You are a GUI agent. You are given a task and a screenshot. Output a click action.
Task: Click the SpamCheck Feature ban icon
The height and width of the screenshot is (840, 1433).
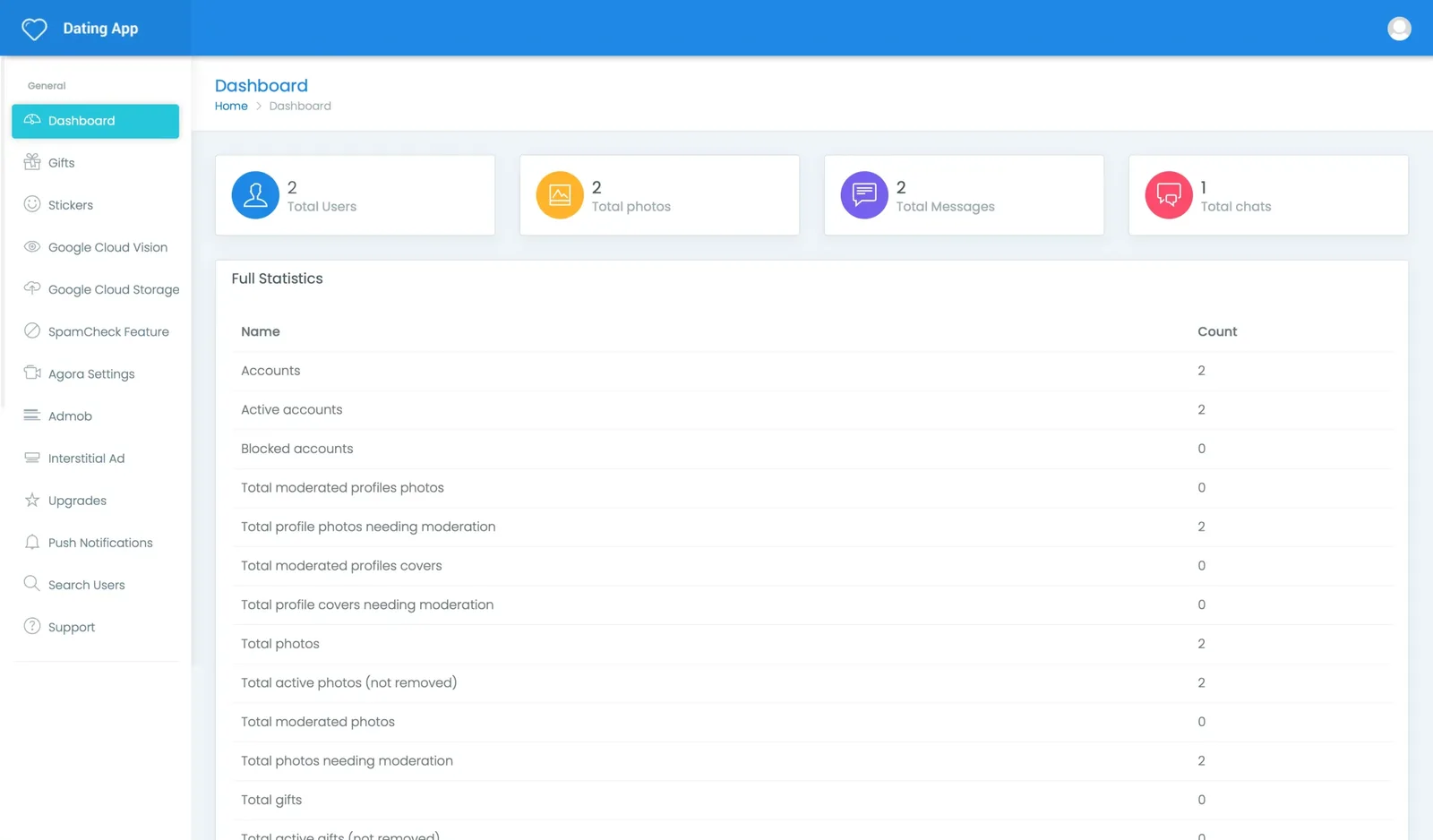pos(32,330)
